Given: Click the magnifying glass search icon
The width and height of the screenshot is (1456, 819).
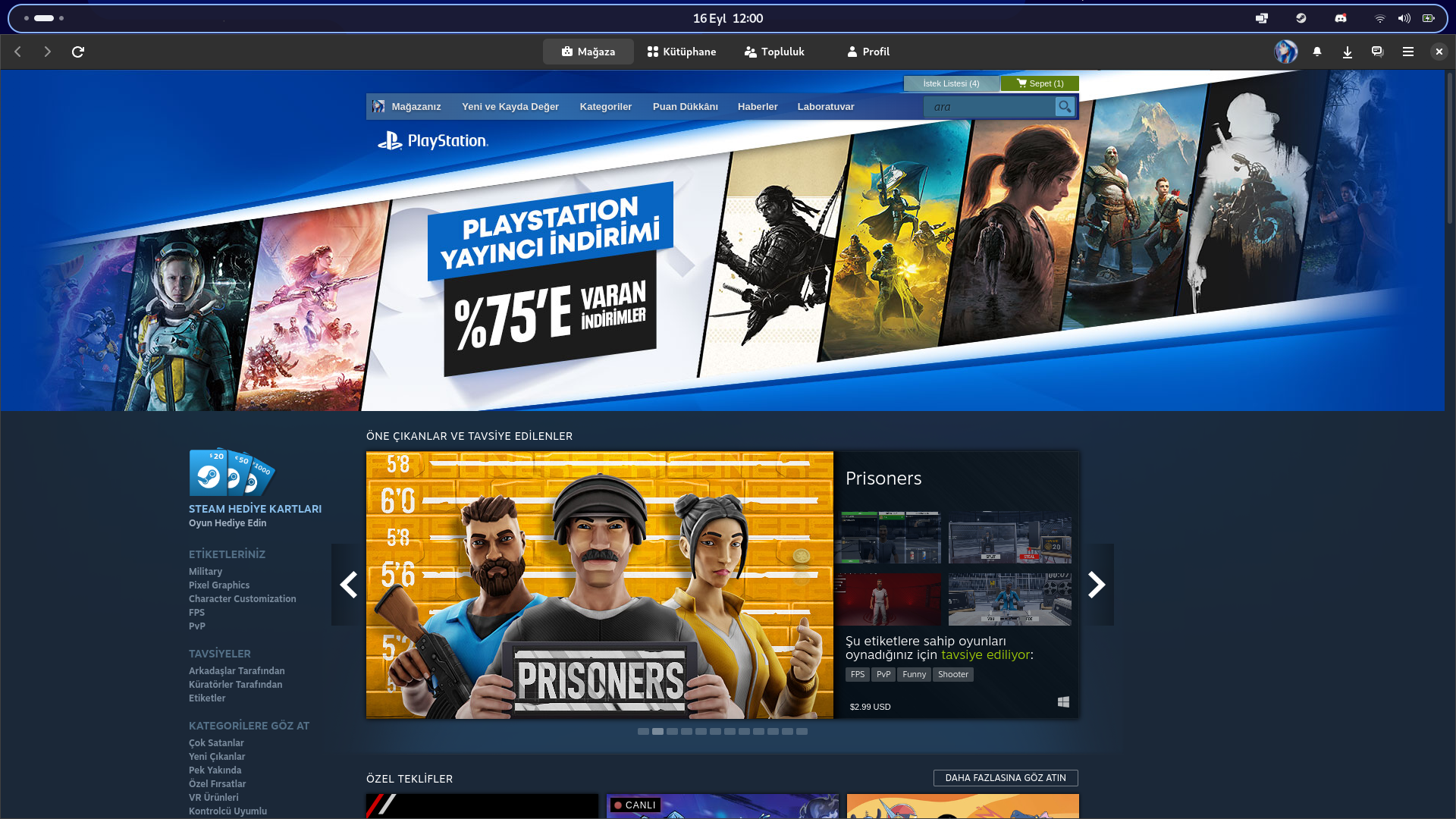Looking at the screenshot, I should pos(1065,107).
